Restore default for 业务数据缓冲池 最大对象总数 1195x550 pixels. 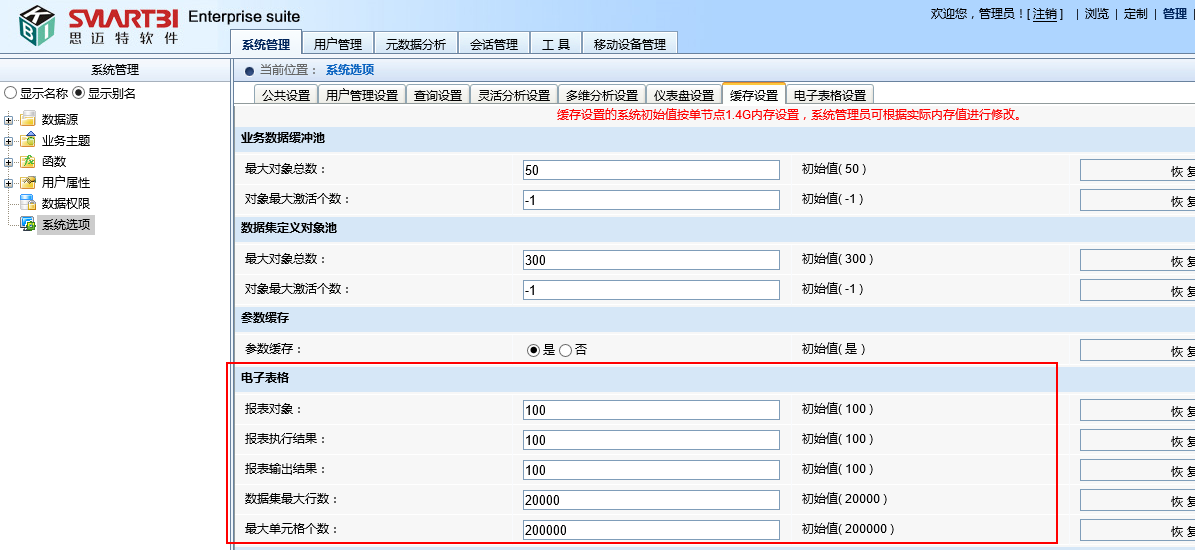tap(1137, 170)
